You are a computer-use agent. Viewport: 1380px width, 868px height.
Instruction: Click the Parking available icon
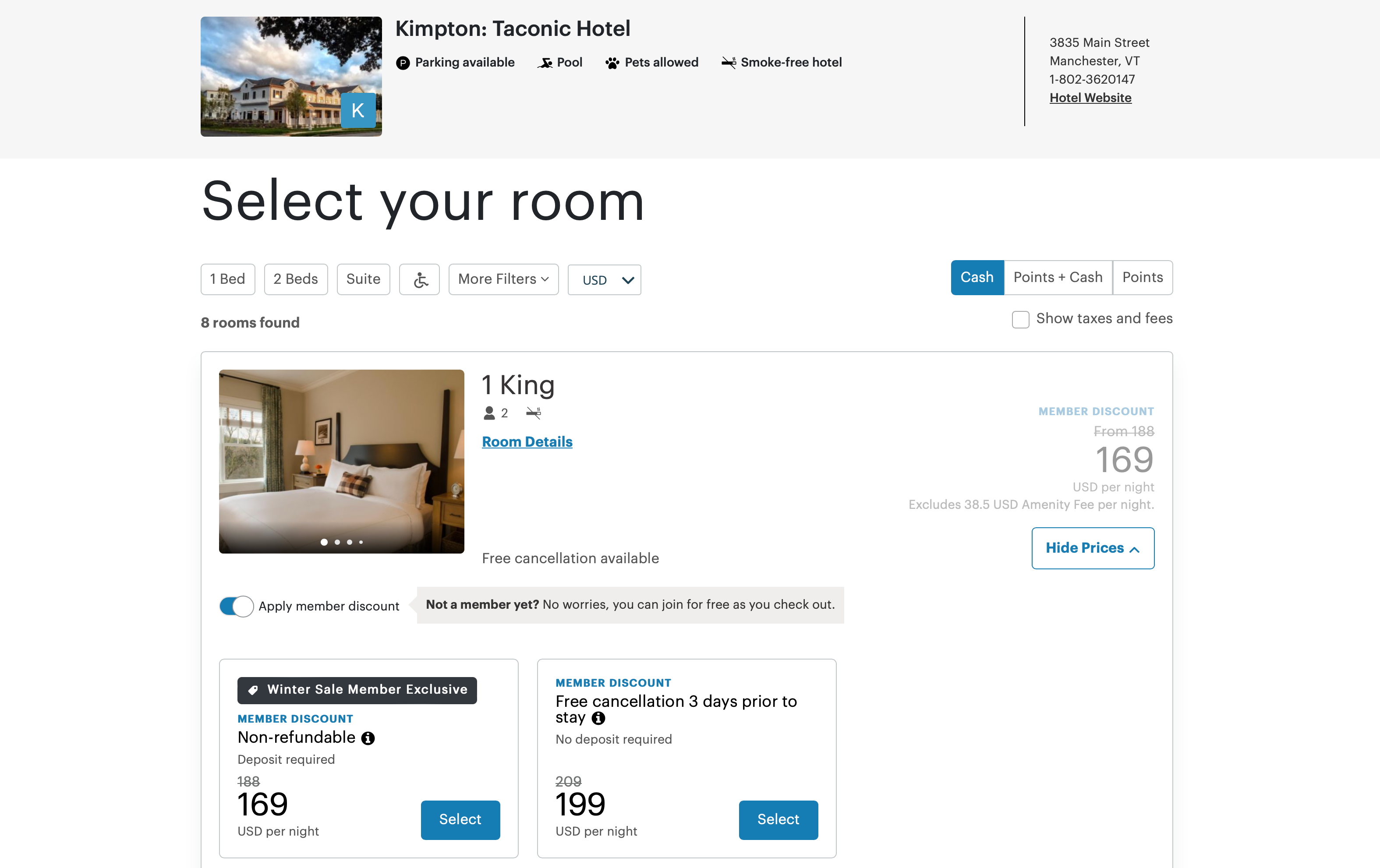[403, 63]
